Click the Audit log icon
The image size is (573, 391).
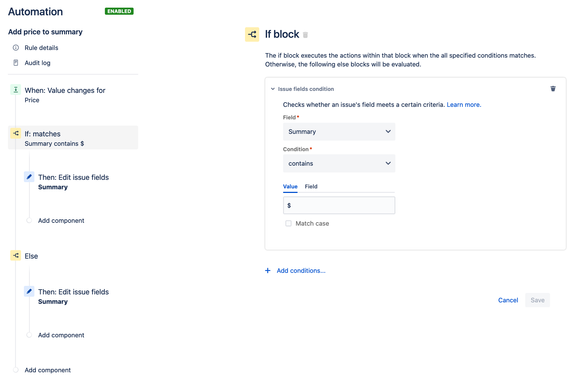coord(16,63)
